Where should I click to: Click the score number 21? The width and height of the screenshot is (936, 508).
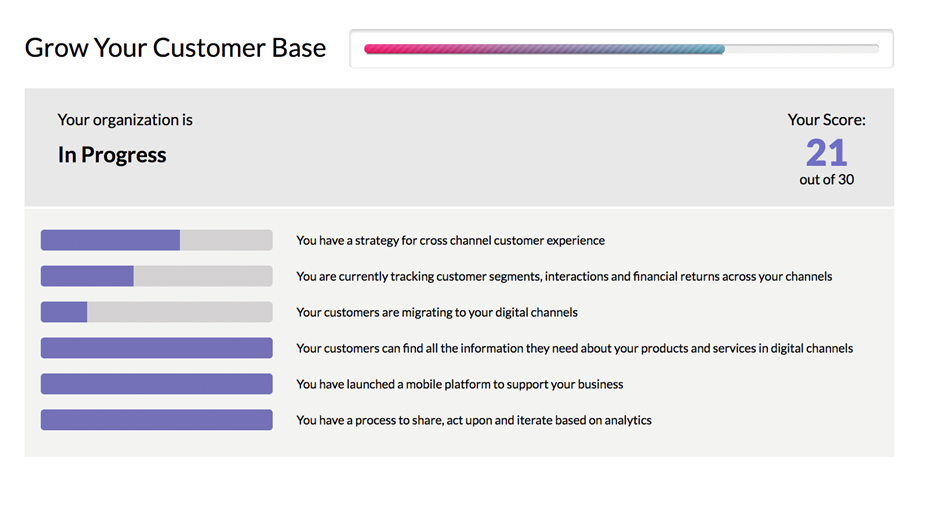(x=826, y=153)
